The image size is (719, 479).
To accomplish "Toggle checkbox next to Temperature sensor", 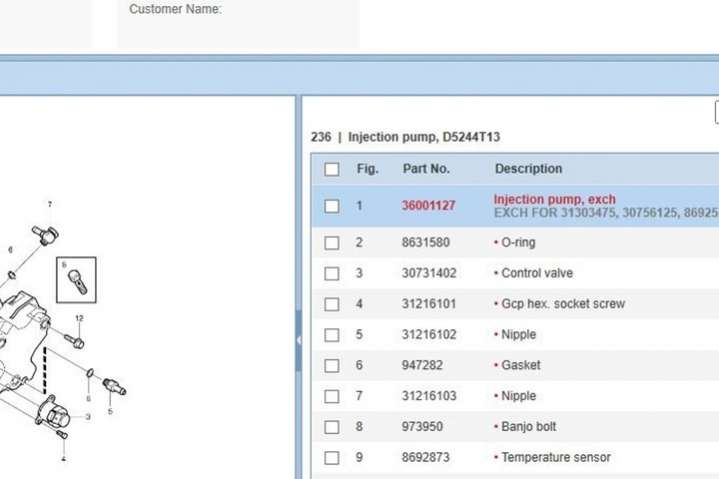I will pos(332,458).
